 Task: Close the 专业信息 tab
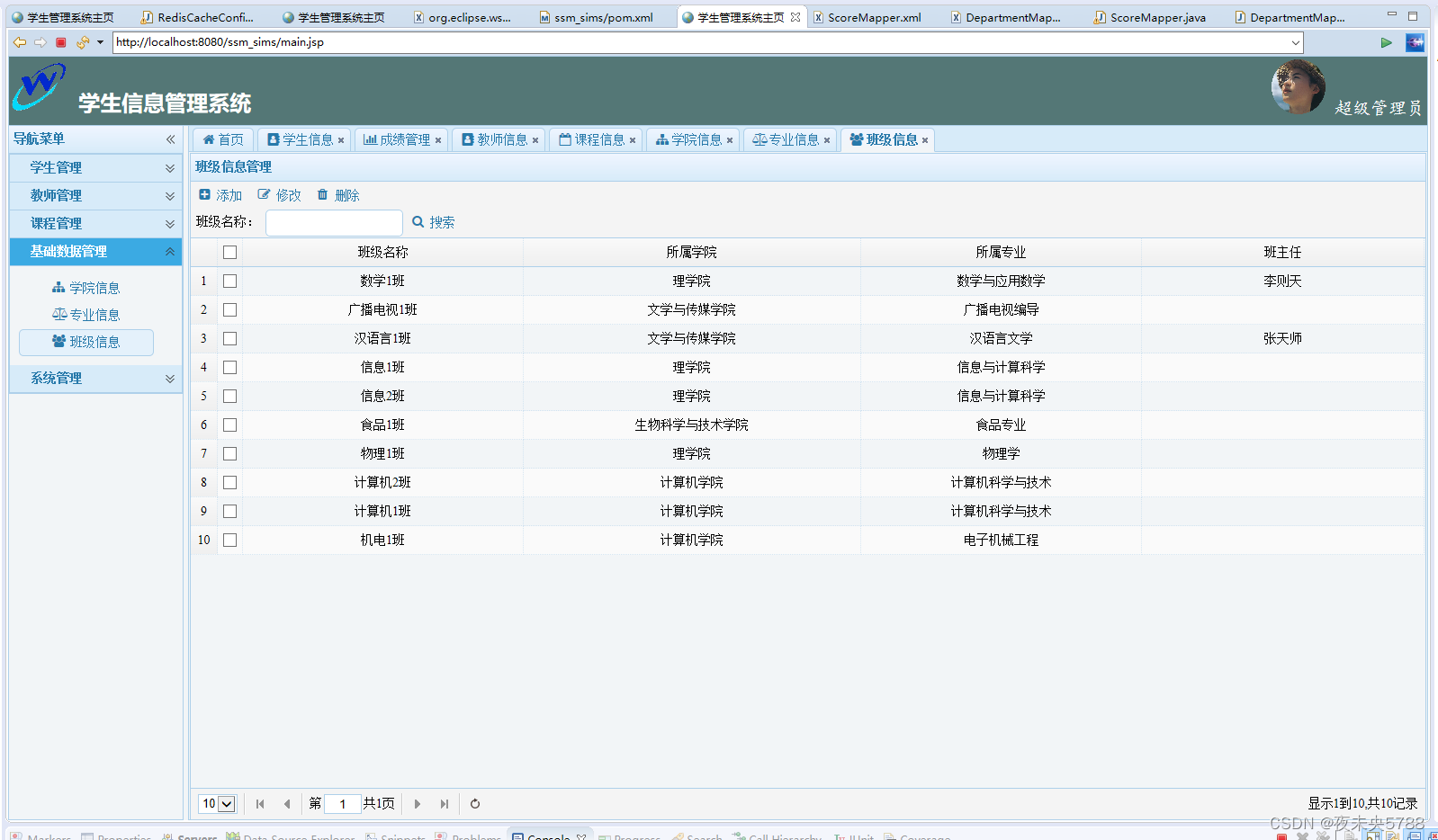pos(827,140)
